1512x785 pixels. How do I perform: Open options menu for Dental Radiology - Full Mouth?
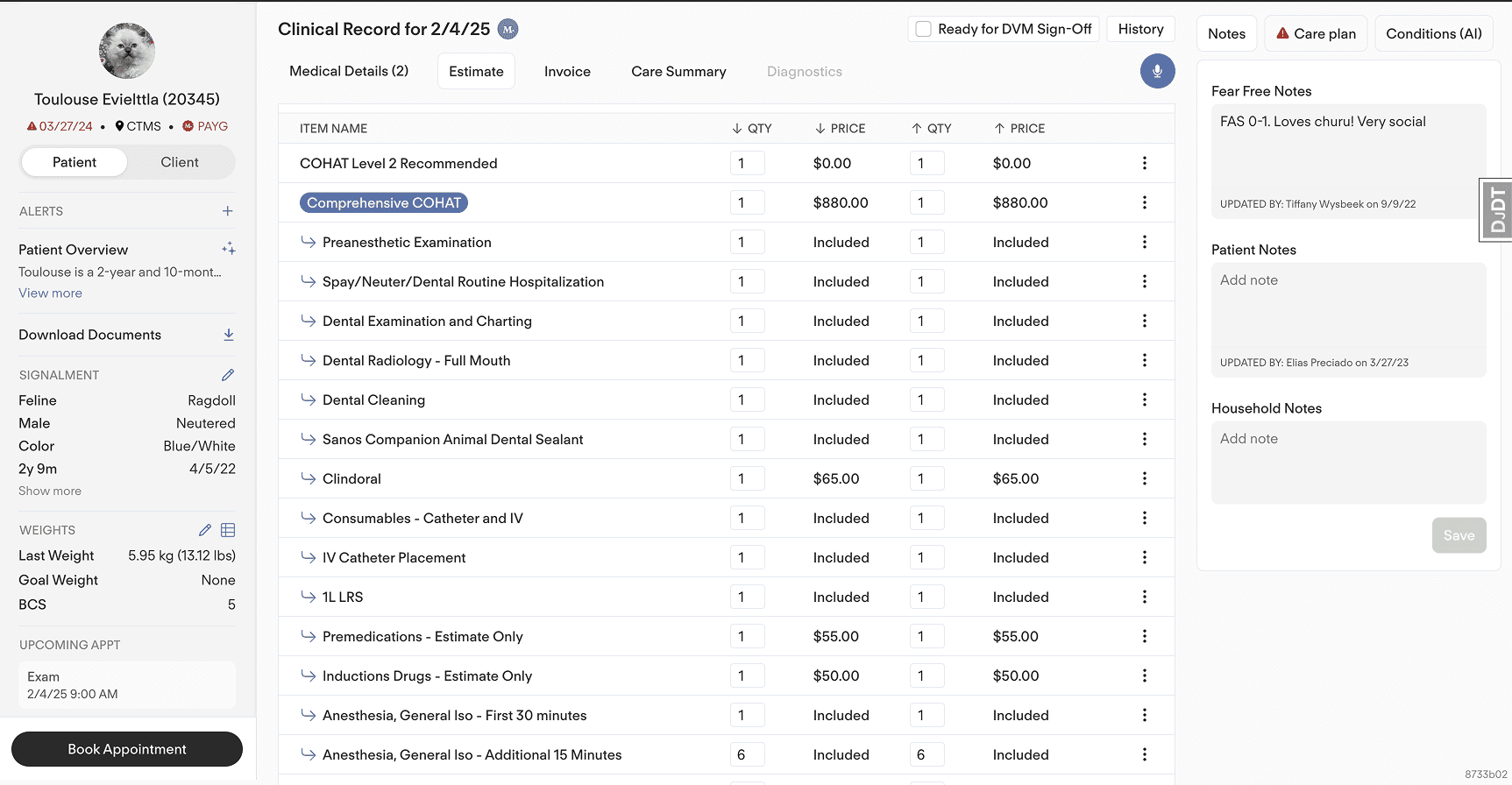point(1145,360)
